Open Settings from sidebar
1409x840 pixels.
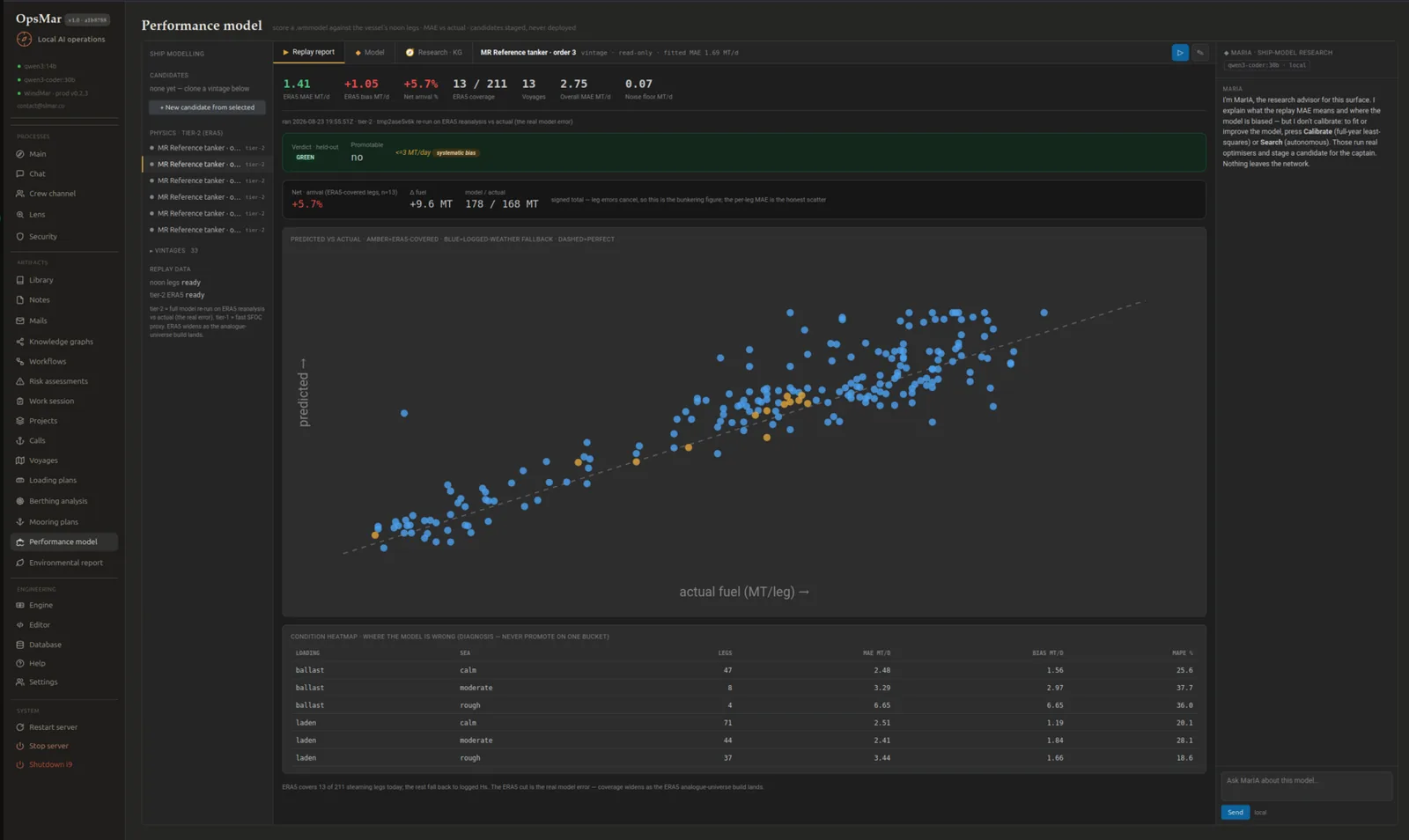[42, 682]
